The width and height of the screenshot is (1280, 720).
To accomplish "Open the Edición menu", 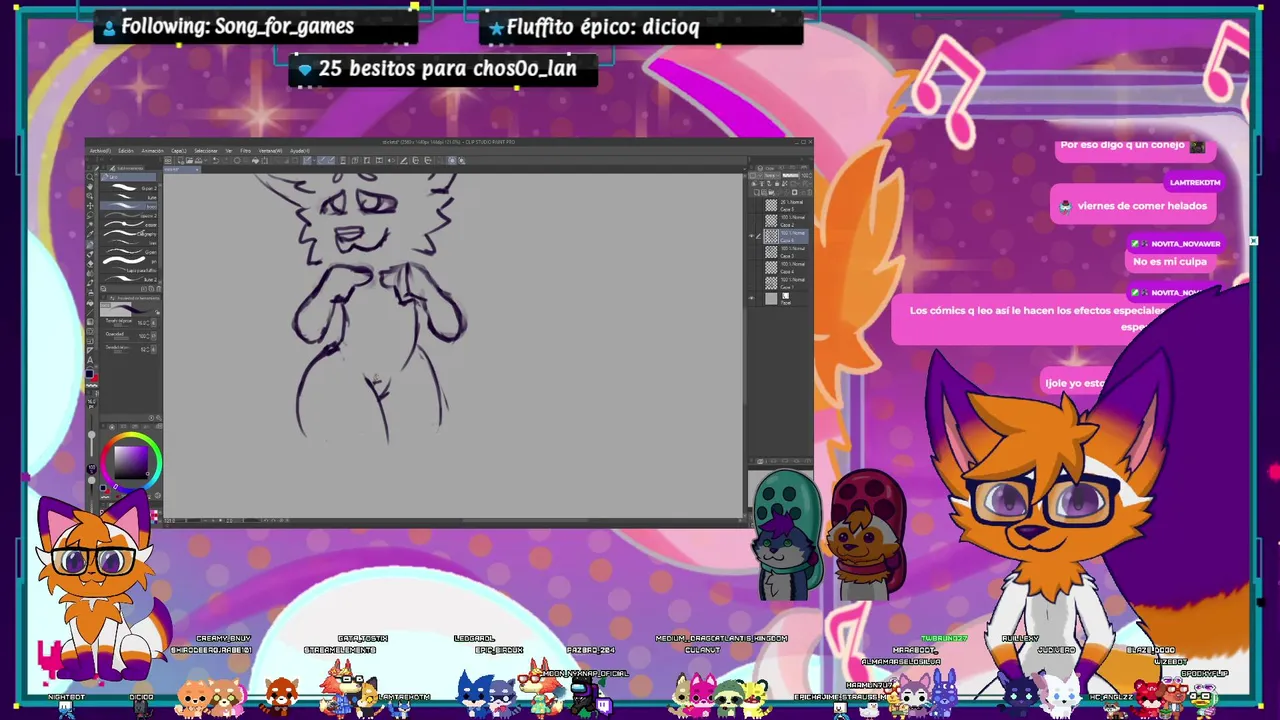I will pos(126,151).
